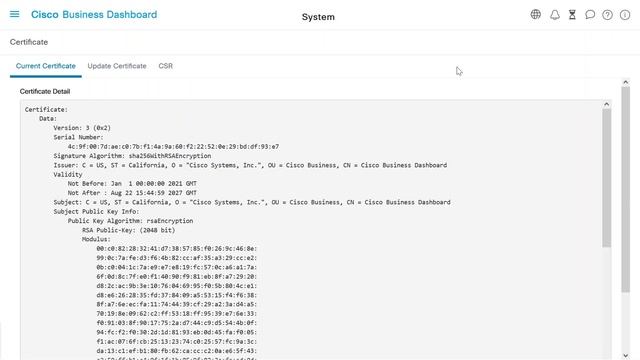Open the chat feedback bubble icon
The image size is (640, 360).
coord(590,15)
